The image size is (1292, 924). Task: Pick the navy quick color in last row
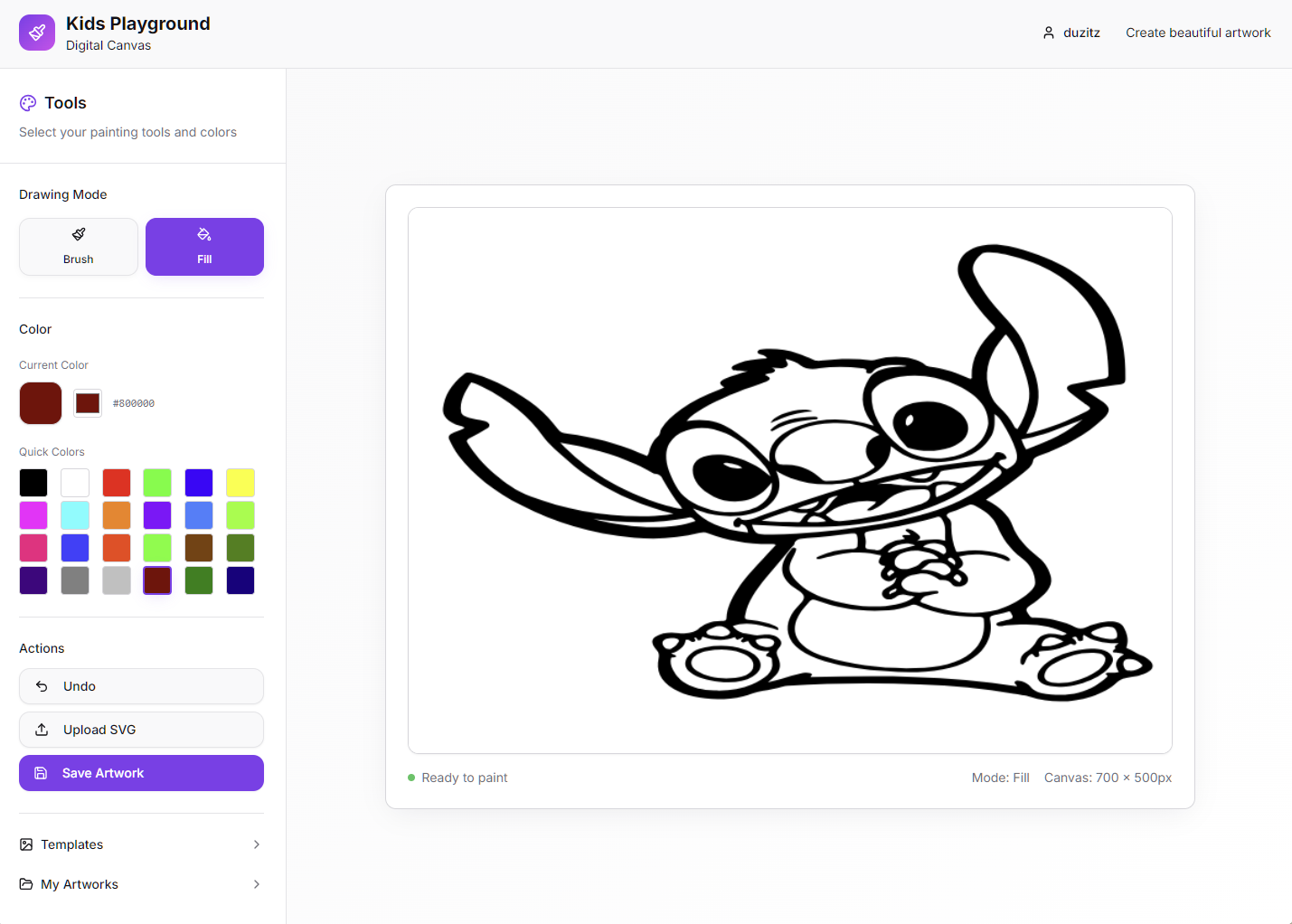[240, 580]
